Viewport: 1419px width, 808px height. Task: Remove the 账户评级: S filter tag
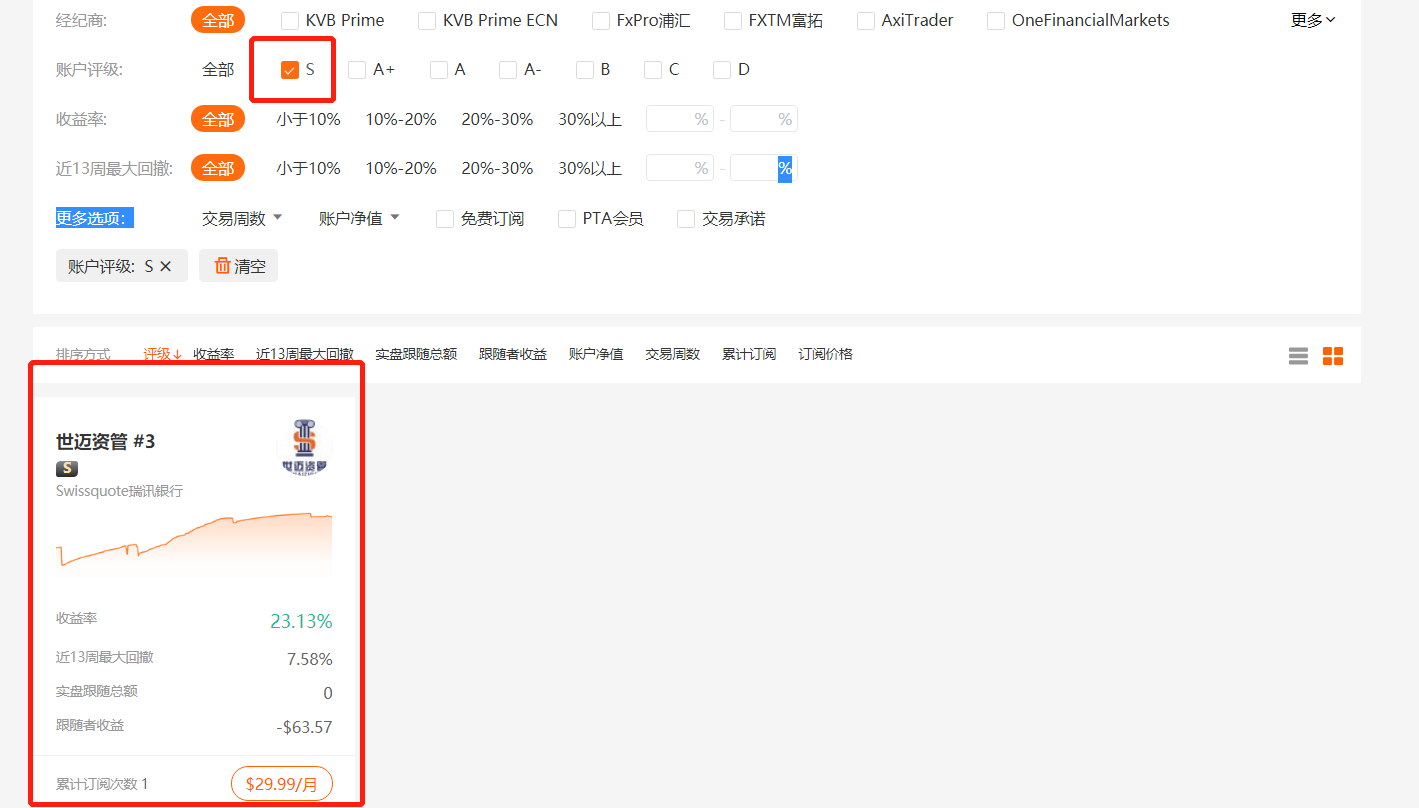[166, 266]
